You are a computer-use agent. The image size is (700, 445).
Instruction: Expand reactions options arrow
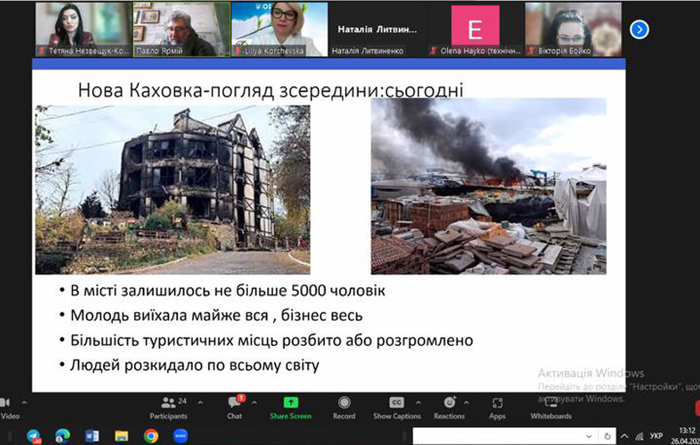[466, 403]
